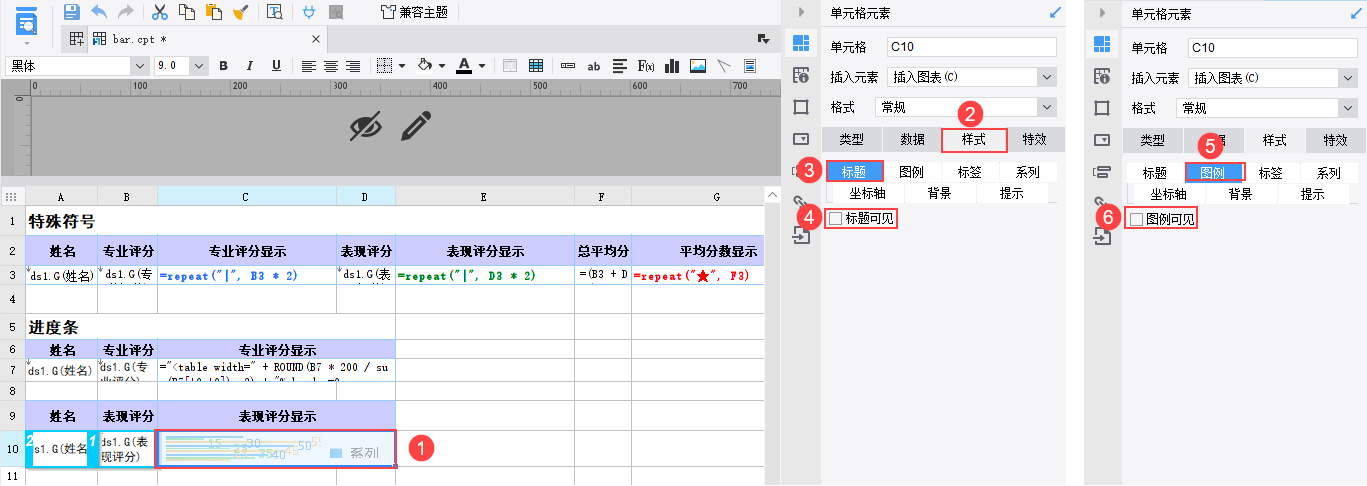Click the 兼容主题 button
The width and height of the screenshot is (1367, 486).
[x=414, y=12]
